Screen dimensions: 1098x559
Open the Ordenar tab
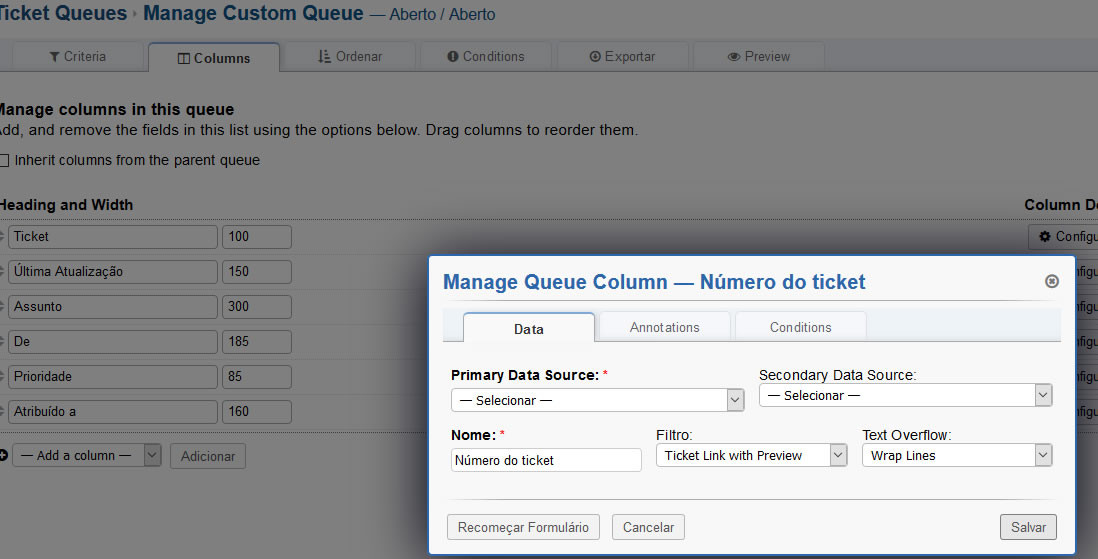tap(350, 57)
